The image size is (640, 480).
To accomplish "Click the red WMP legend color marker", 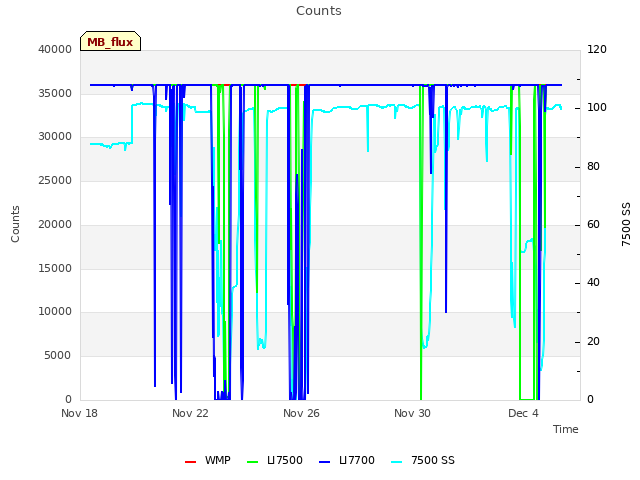I will 191,462.
